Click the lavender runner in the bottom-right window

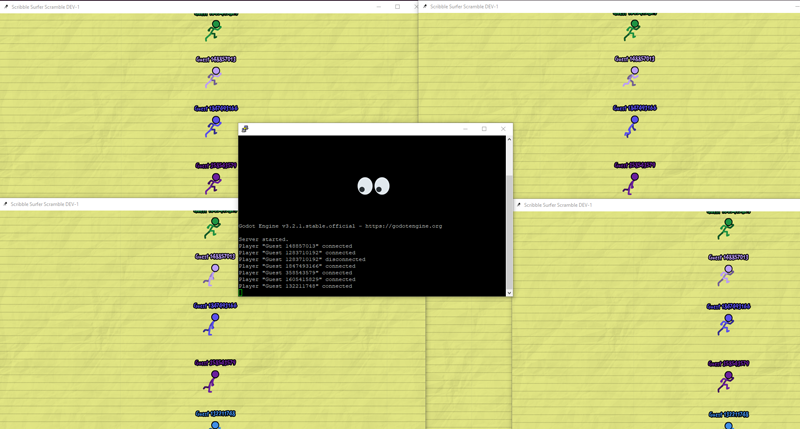click(726, 274)
